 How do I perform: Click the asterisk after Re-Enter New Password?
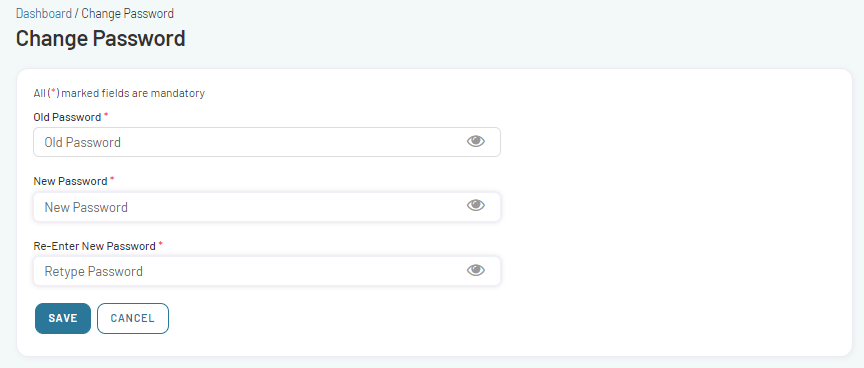pyautogui.click(x=160, y=244)
